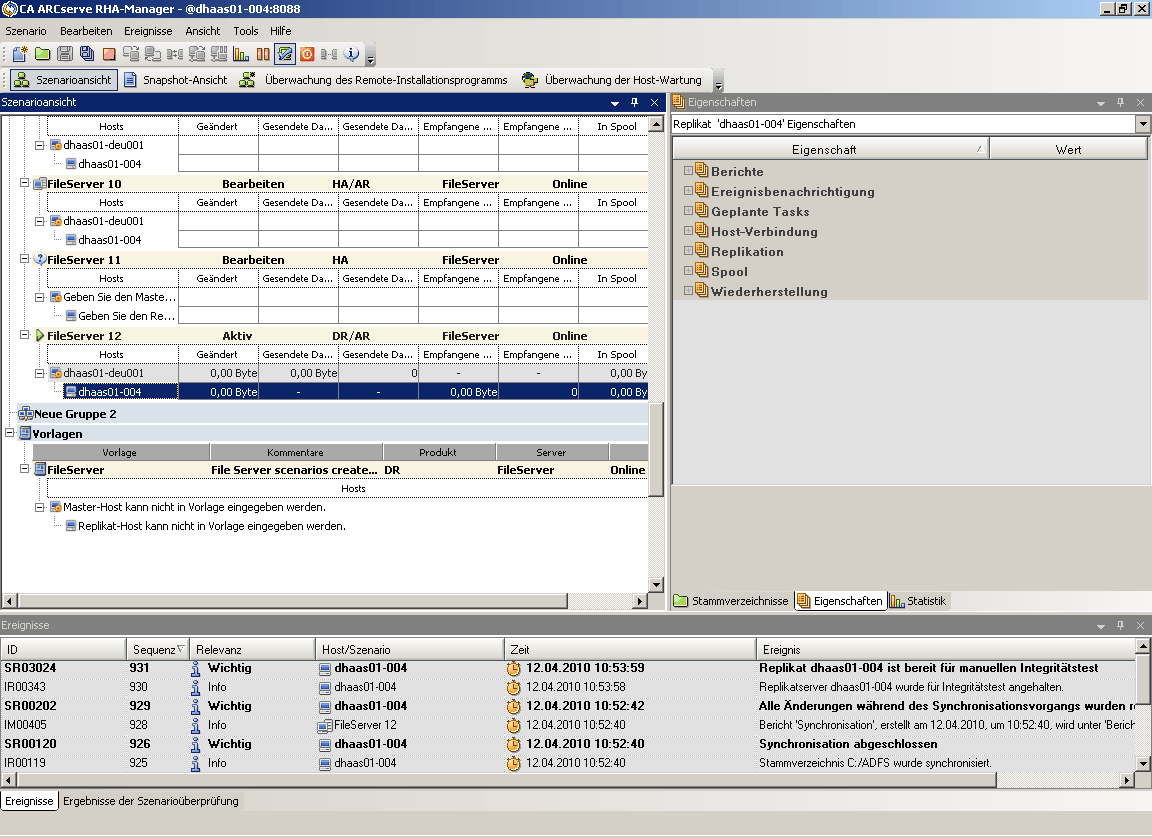Collapse the FileServer 12 scenario node
Image resolution: width=1152 pixels, height=838 pixels.
[x=25, y=336]
